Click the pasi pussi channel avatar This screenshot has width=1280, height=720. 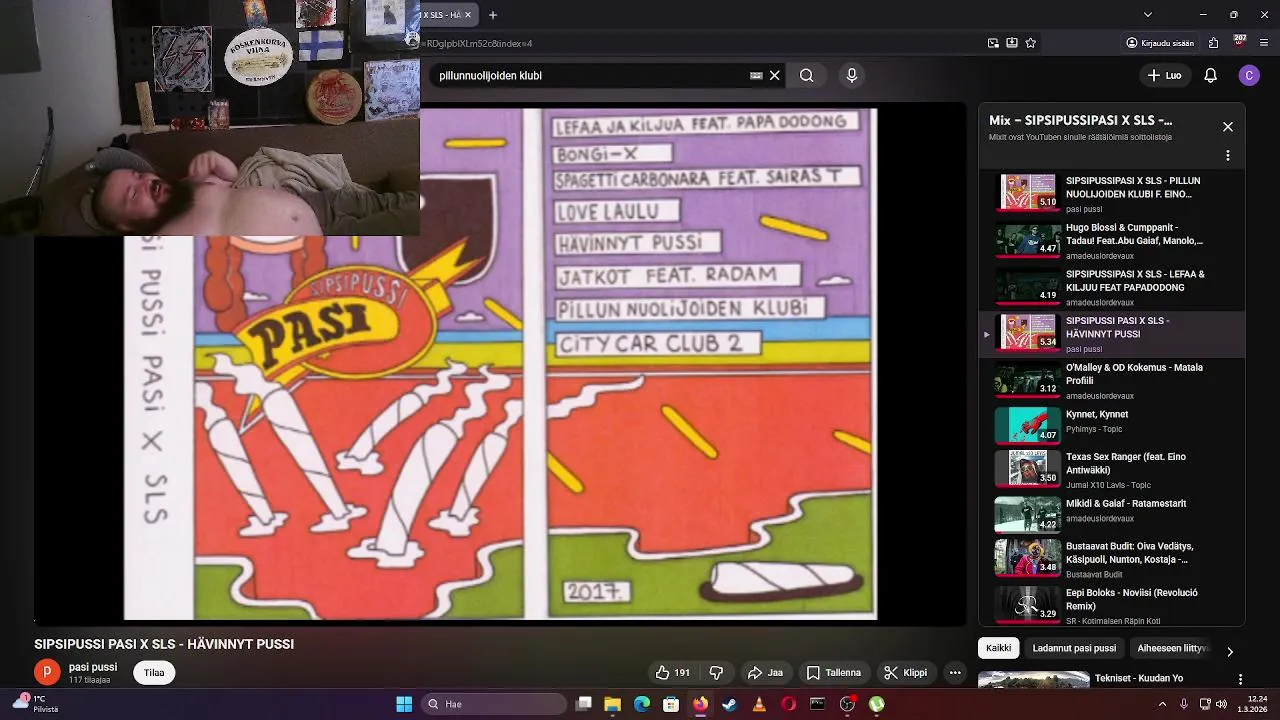pos(46,673)
